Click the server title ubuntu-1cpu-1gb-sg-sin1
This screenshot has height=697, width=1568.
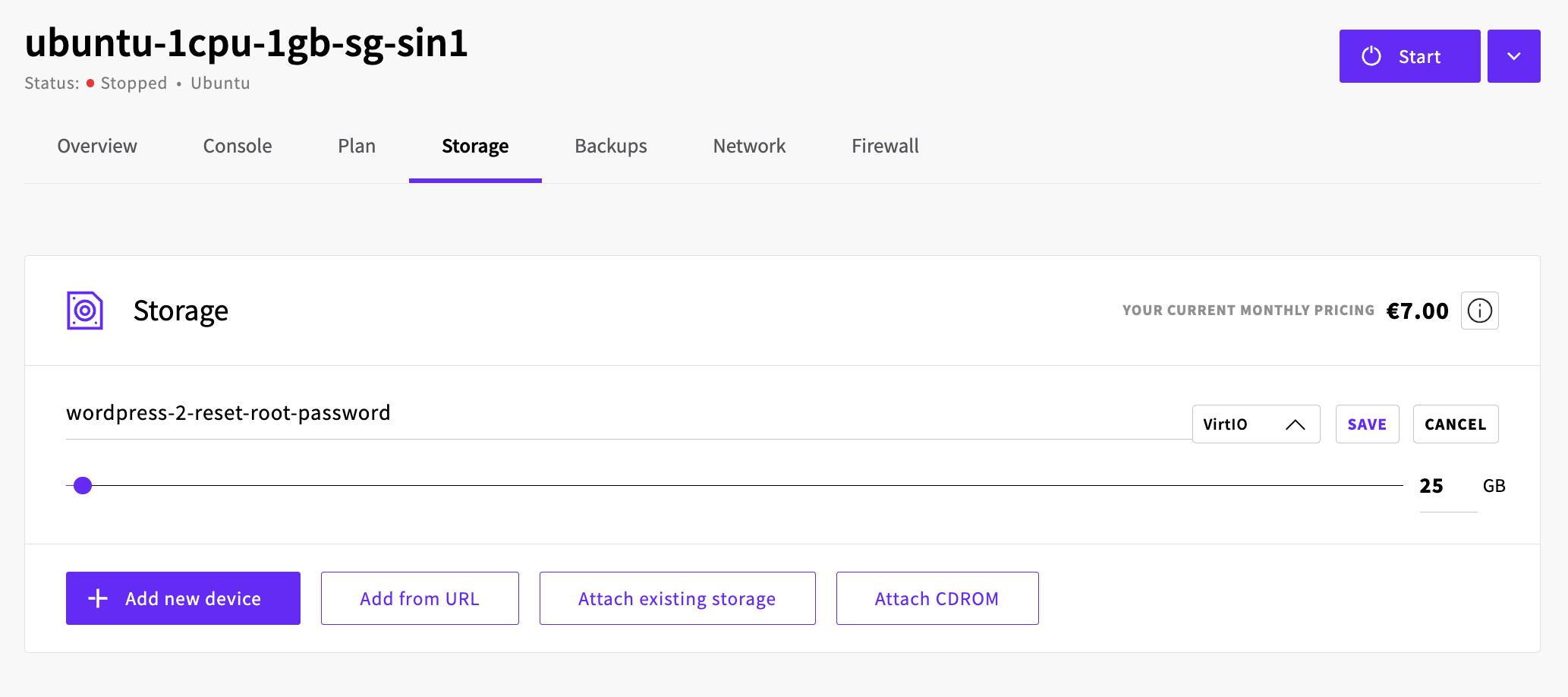[247, 43]
